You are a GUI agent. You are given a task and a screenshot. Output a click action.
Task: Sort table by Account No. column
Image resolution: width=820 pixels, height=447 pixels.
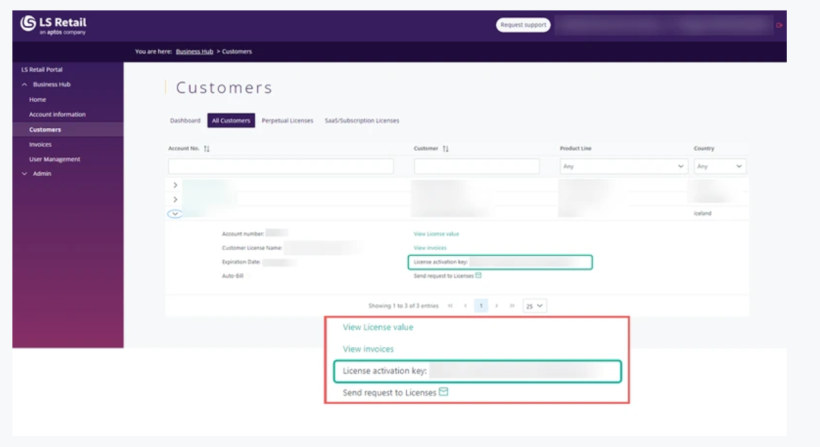tap(207, 149)
